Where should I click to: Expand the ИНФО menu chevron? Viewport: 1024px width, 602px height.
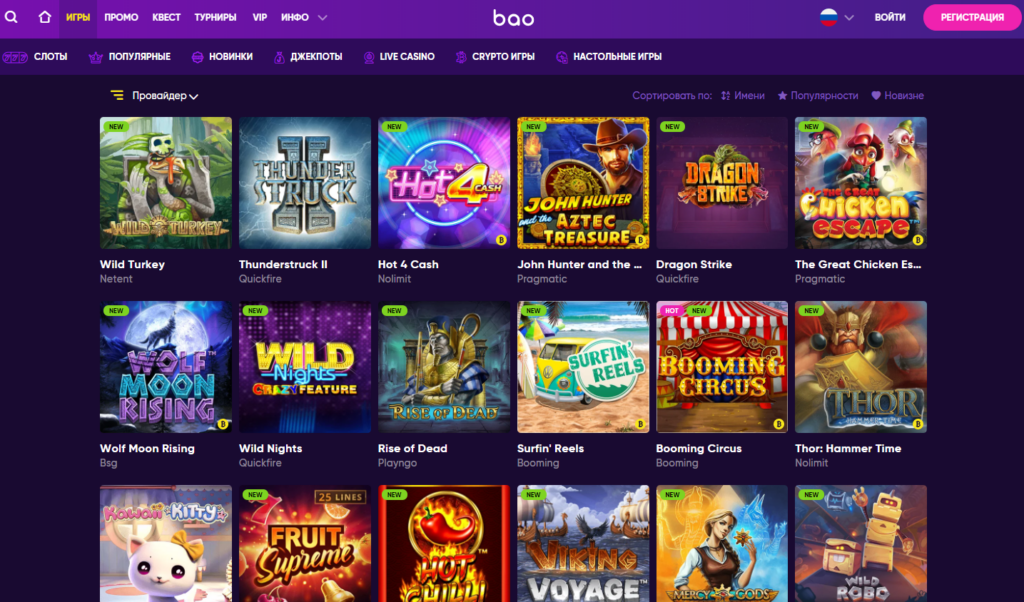tap(321, 17)
